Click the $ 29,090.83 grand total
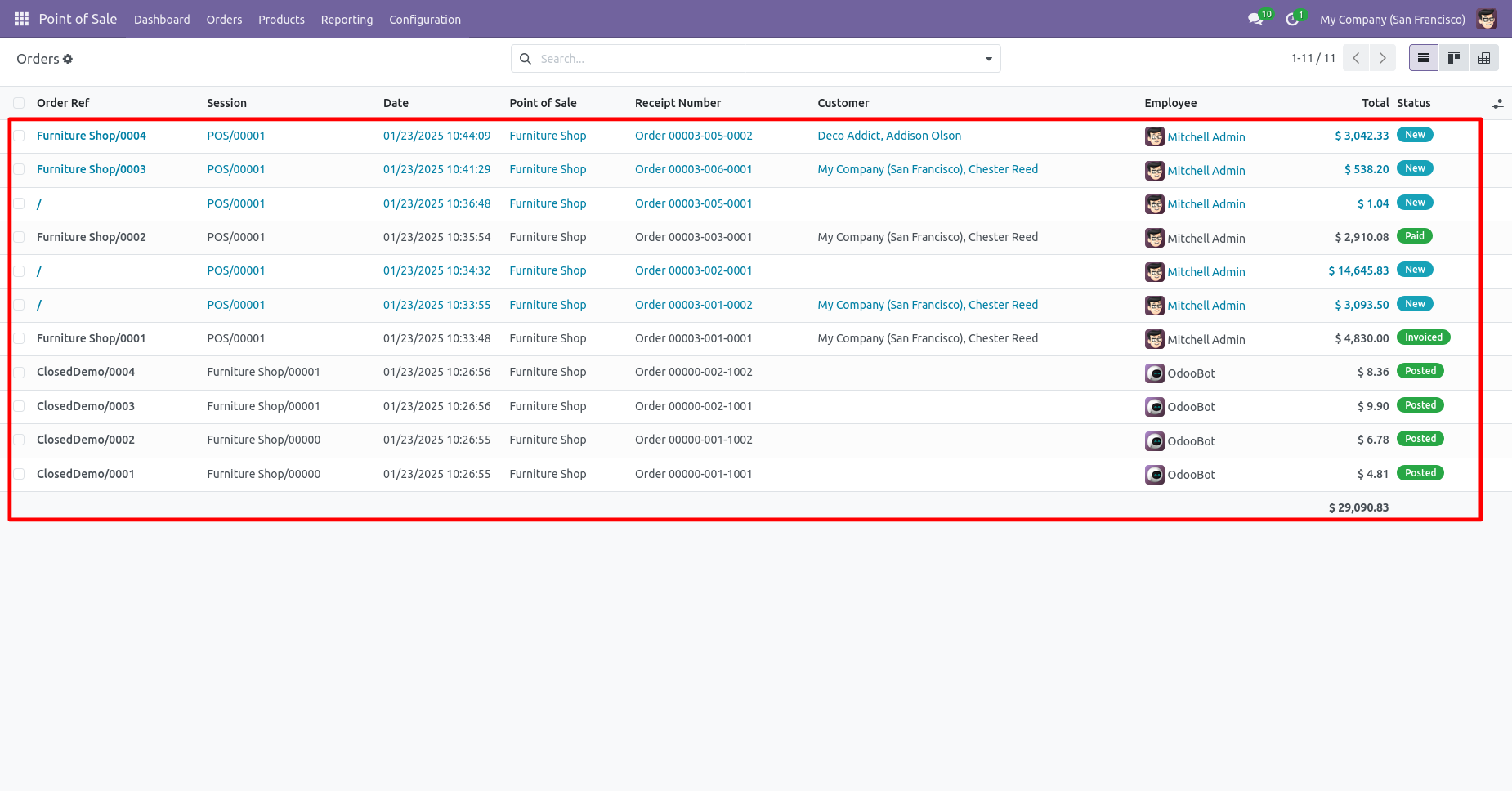 1358,507
